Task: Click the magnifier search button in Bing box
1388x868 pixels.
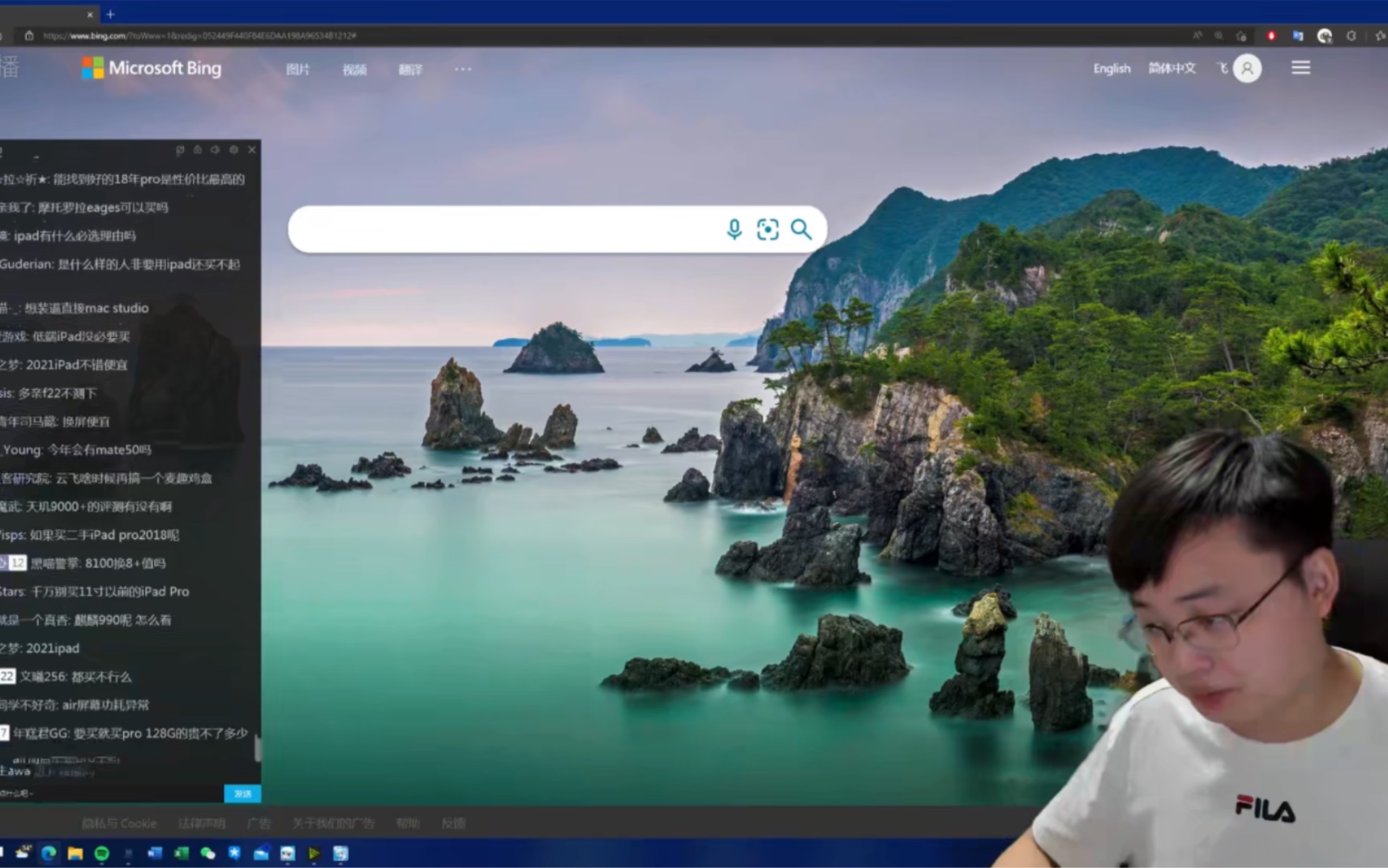Action: tap(801, 229)
